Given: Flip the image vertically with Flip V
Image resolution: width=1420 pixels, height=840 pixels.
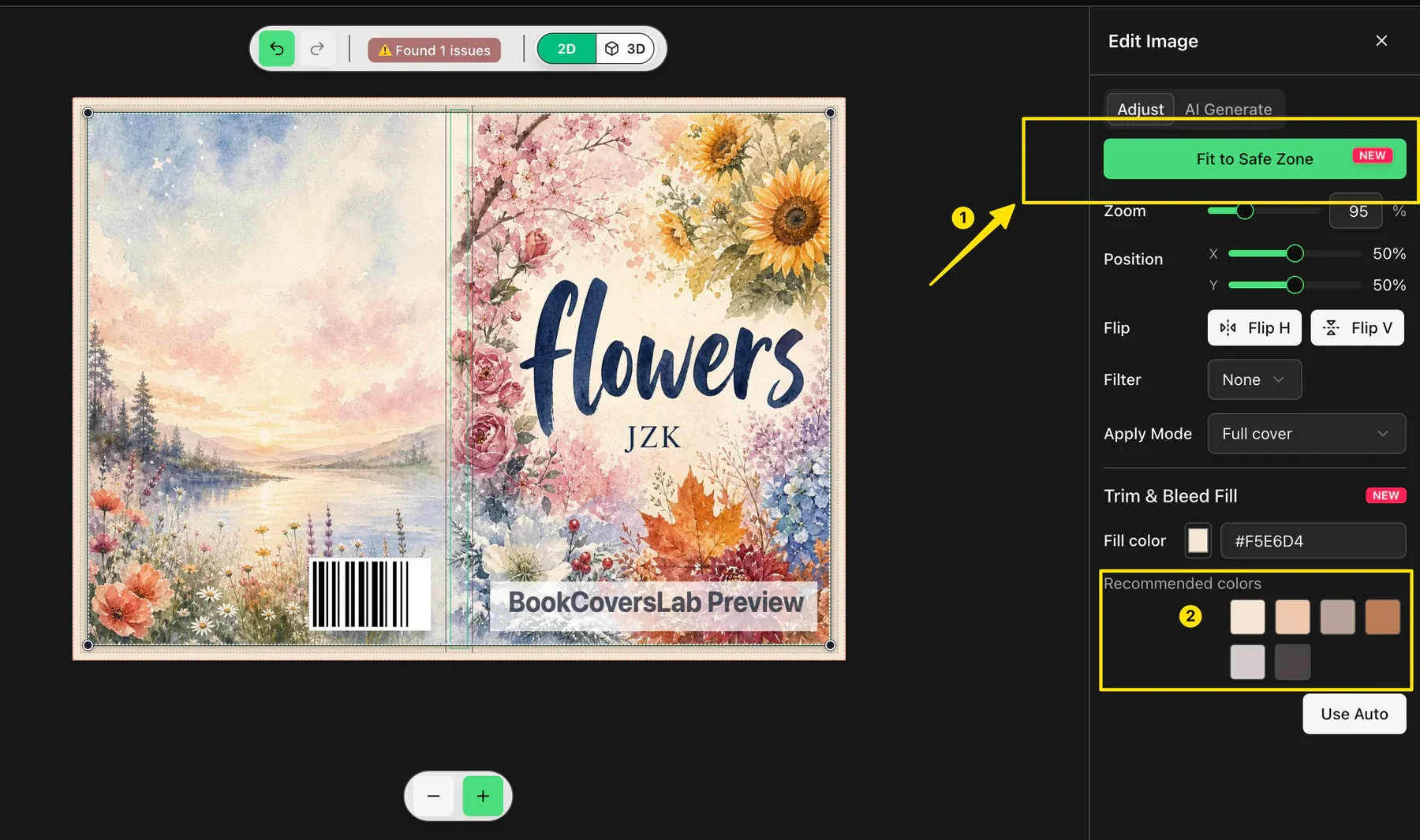Looking at the screenshot, I should (1357, 327).
